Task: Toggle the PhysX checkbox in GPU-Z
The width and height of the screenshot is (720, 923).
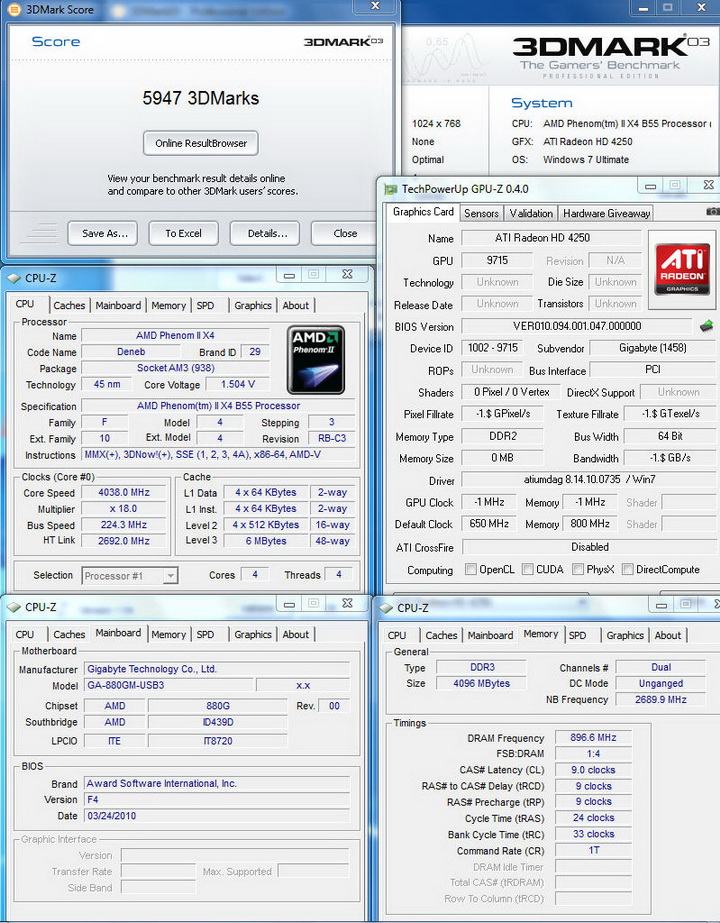Action: [578, 569]
